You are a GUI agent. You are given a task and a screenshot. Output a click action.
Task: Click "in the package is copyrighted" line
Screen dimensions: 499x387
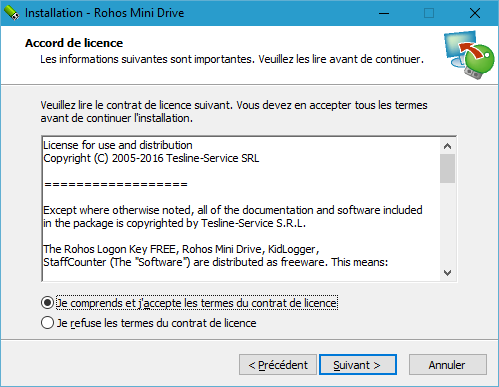point(175,223)
